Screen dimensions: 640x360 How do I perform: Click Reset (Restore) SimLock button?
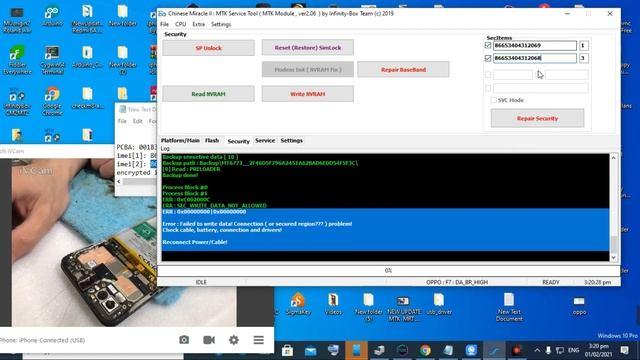point(308,48)
